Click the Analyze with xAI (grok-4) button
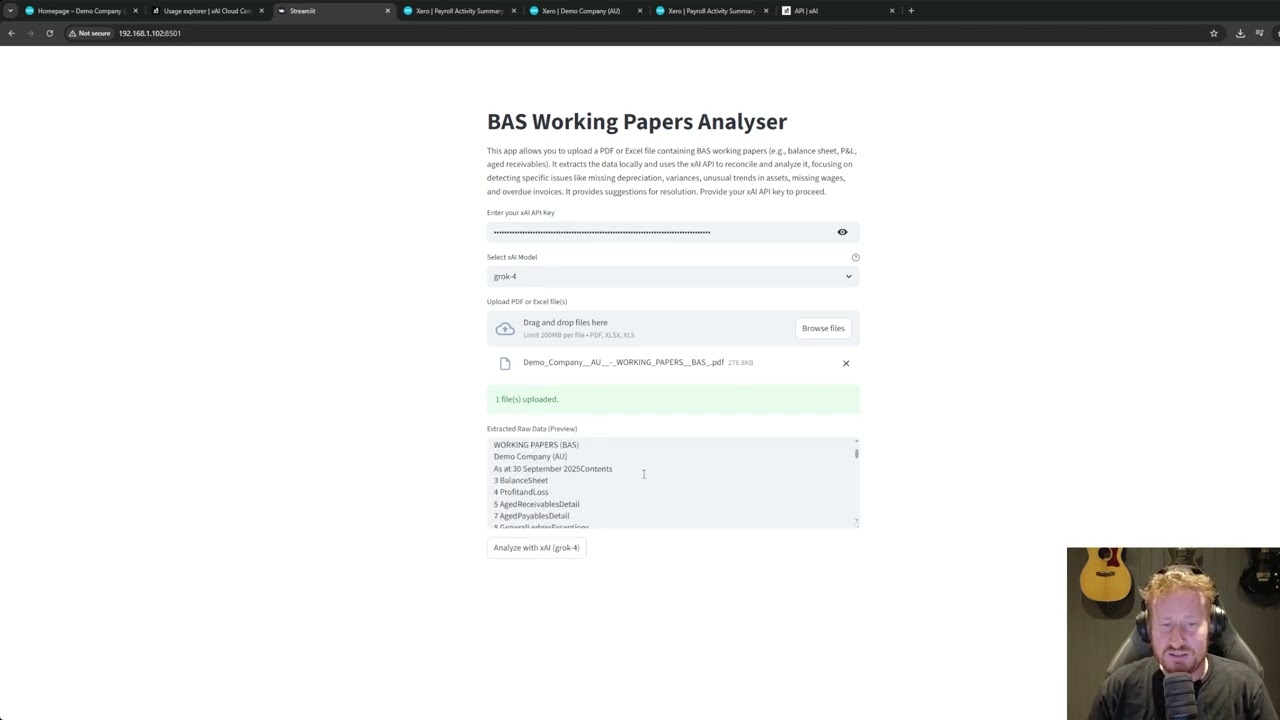This screenshot has height=720, width=1280. [537, 548]
